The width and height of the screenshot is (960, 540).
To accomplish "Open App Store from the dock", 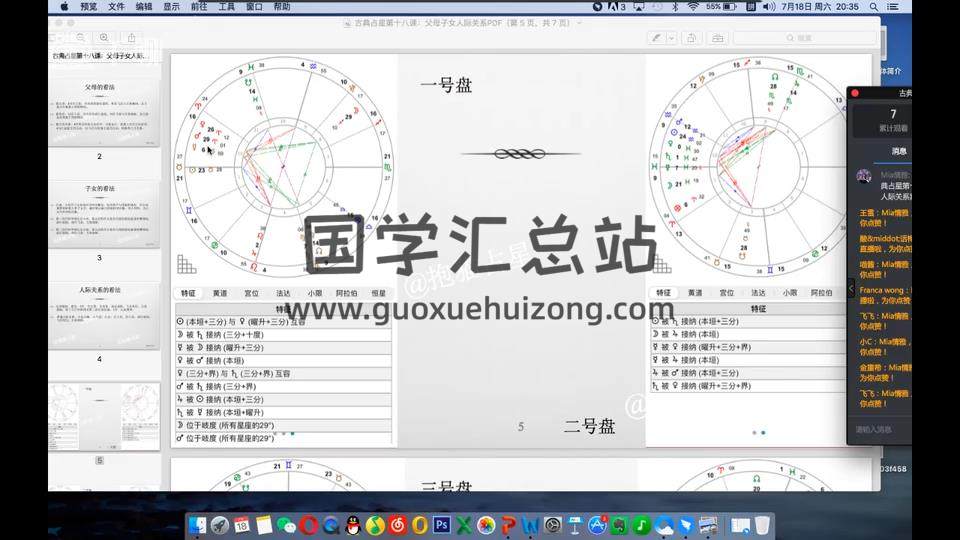I will 598,525.
